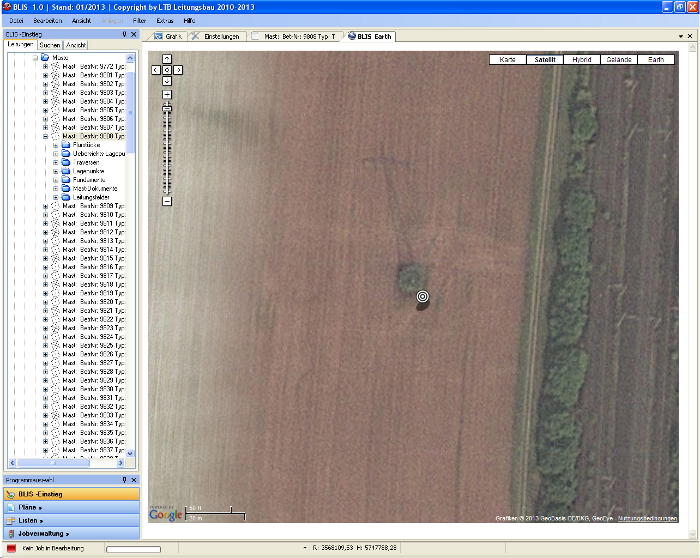Image resolution: width=700 pixels, height=558 pixels.
Task: Click the tree's vertical scroll up arrow
Action: (x=130, y=58)
